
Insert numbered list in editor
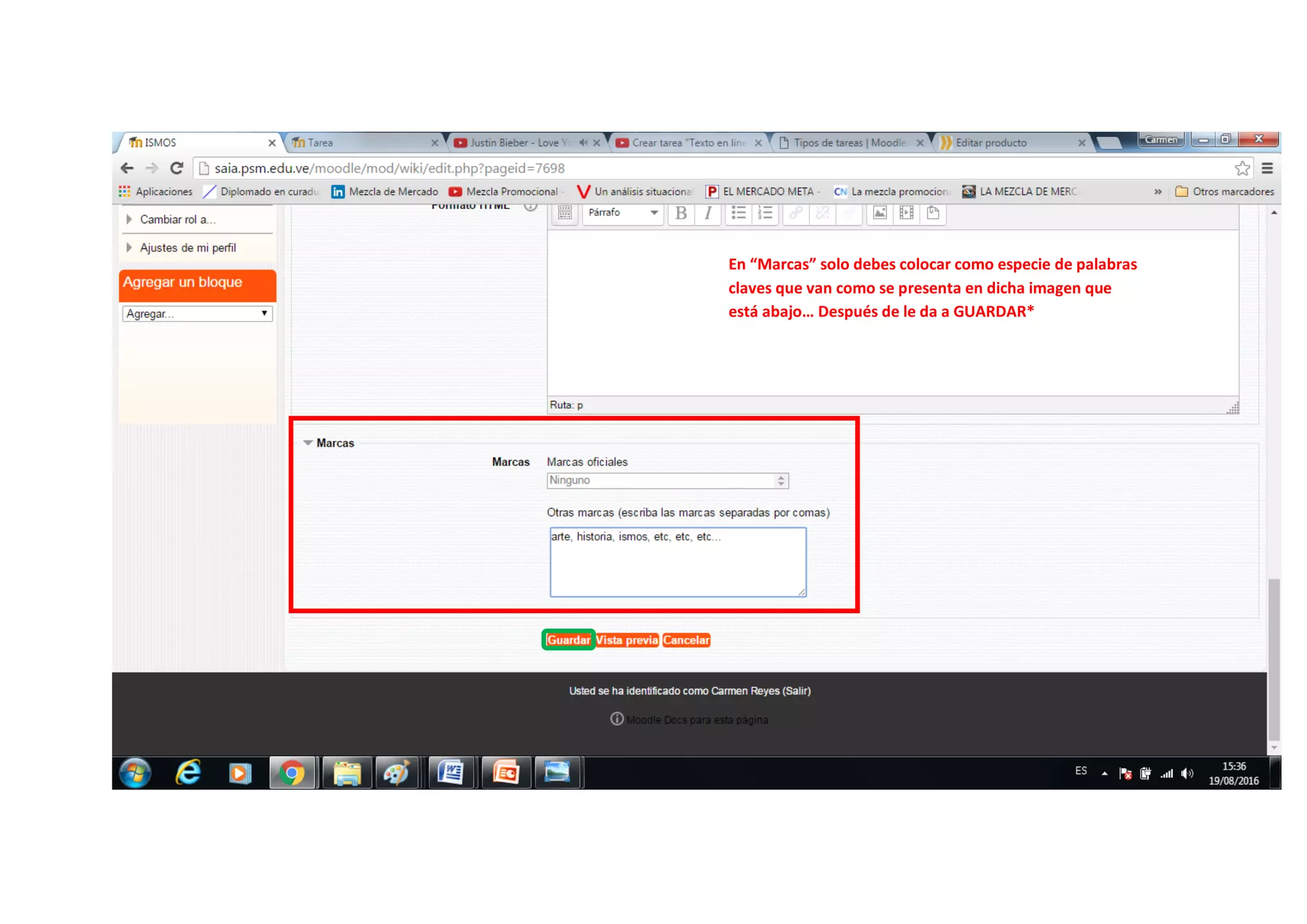[765, 213]
